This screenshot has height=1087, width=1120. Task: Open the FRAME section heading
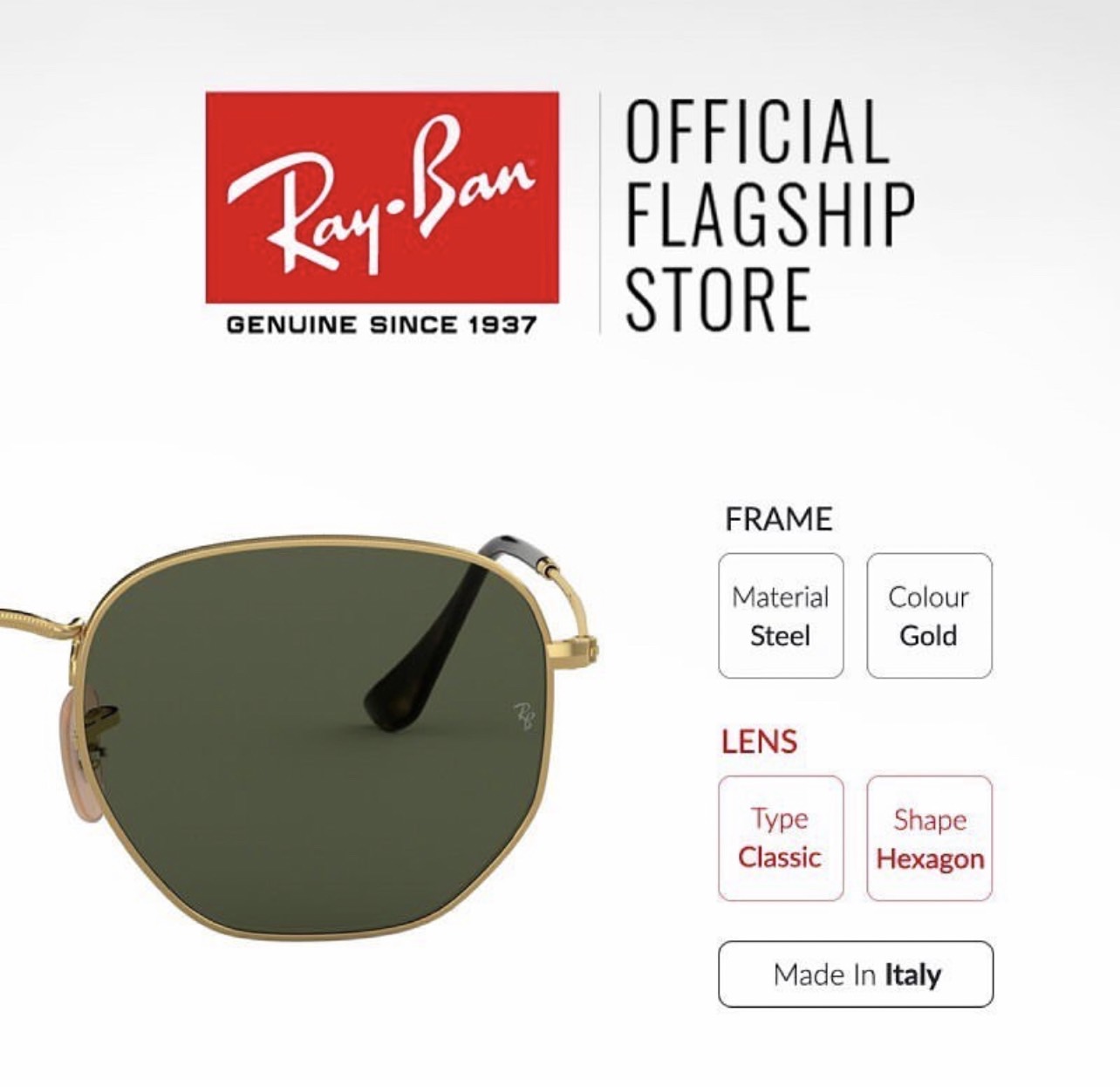(779, 519)
